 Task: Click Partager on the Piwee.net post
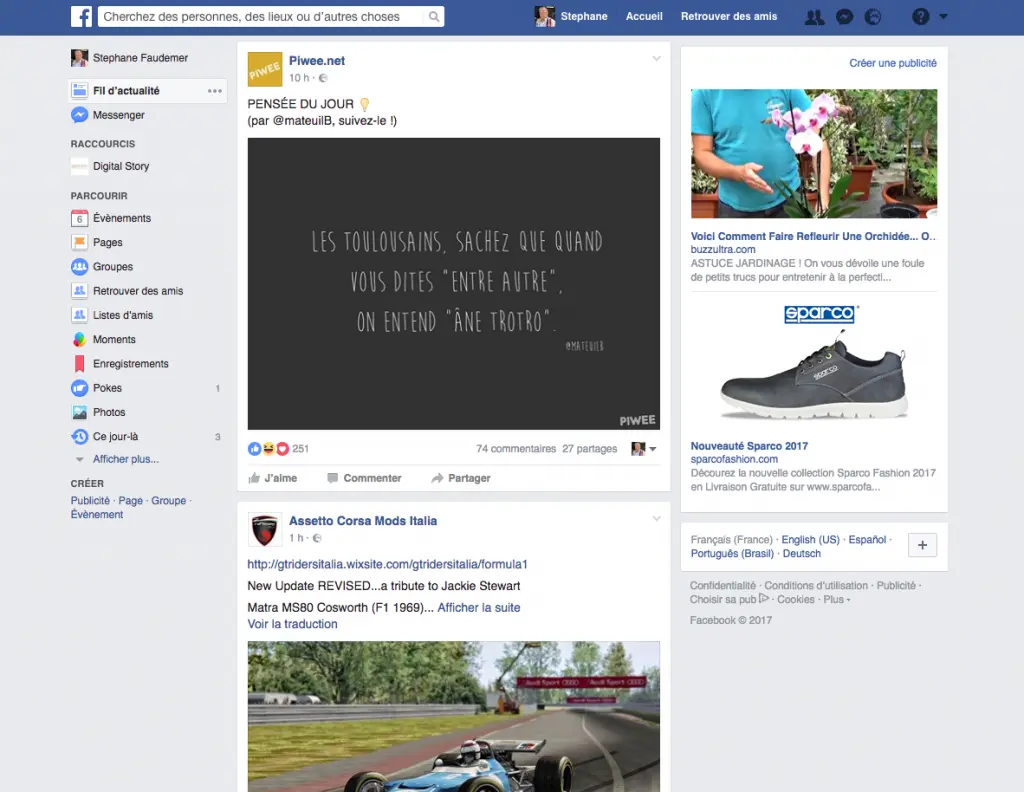point(461,478)
